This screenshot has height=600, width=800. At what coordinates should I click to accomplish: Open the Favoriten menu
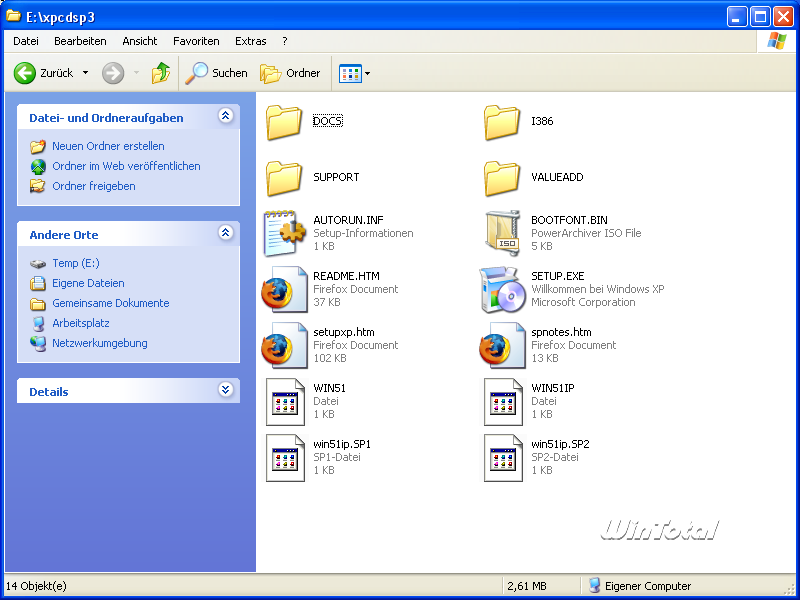196,41
